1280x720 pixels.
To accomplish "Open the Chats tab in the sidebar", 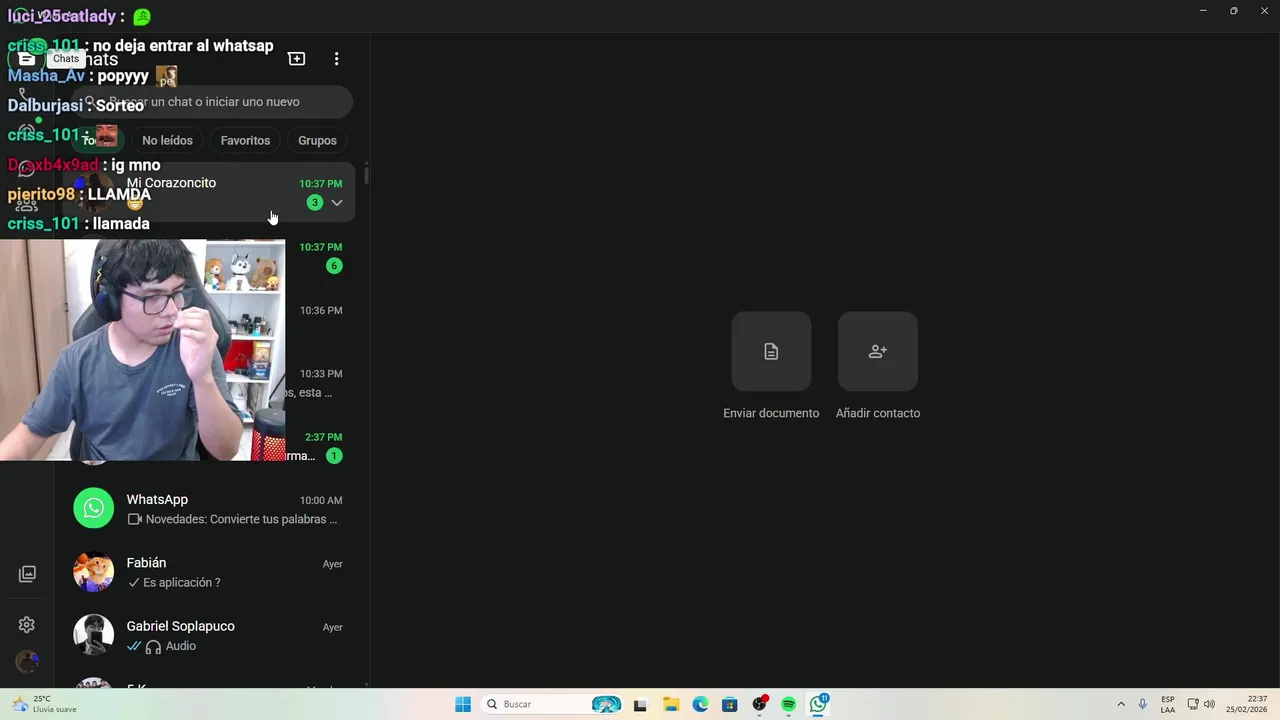I will [x=27, y=59].
